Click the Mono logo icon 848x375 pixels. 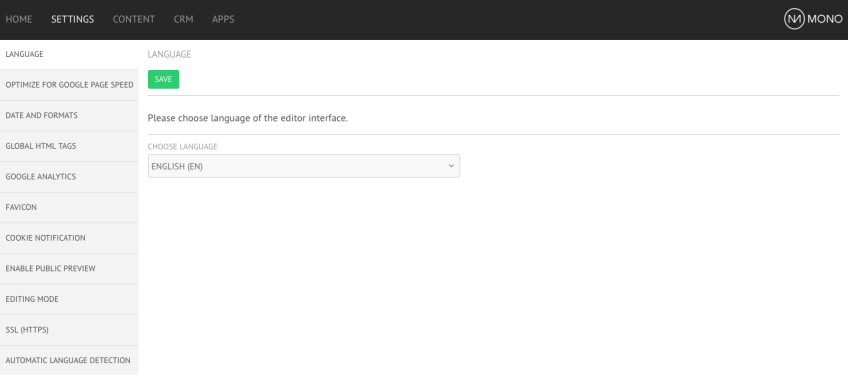794,19
